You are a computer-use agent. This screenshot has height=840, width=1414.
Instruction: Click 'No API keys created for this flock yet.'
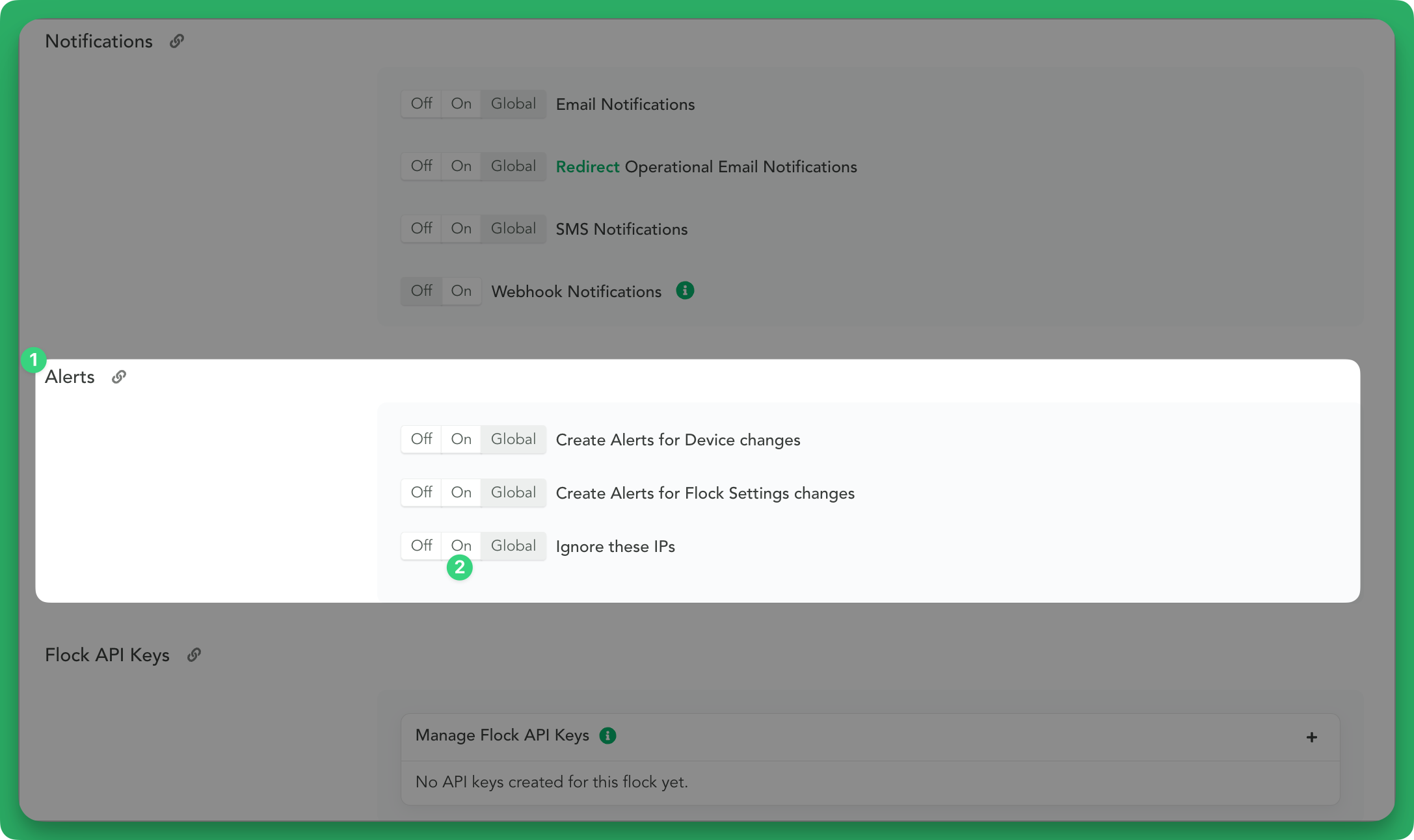click(x=552, y=782)
